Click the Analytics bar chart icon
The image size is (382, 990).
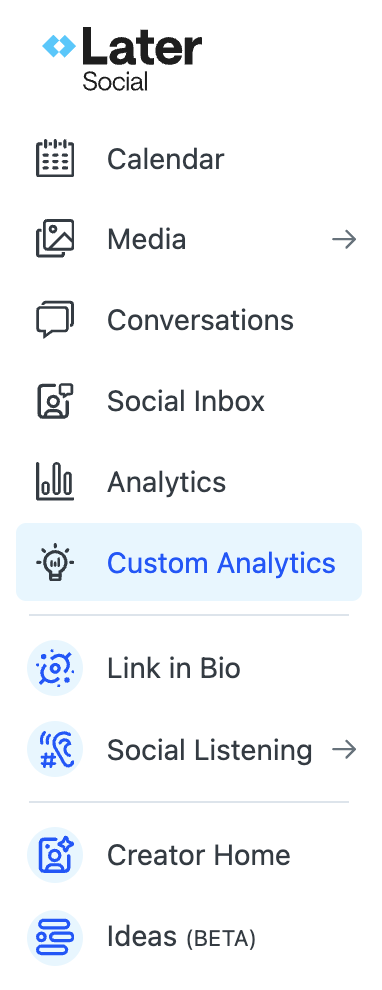coord(55,481)
